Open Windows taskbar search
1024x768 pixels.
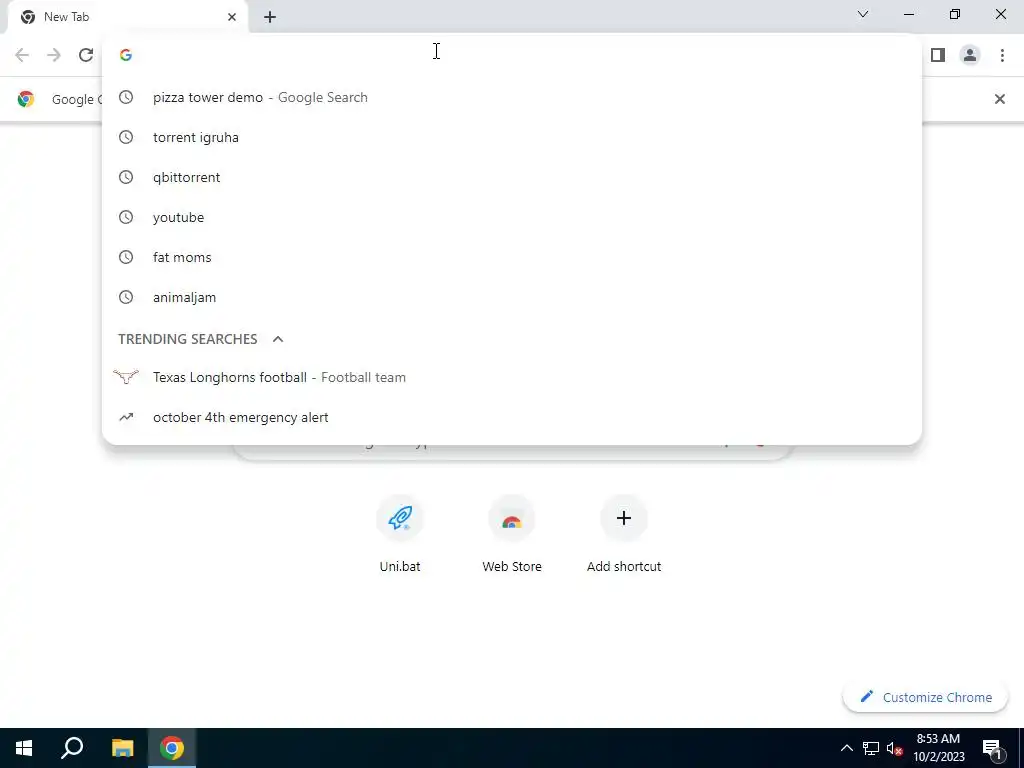point(72,748)
